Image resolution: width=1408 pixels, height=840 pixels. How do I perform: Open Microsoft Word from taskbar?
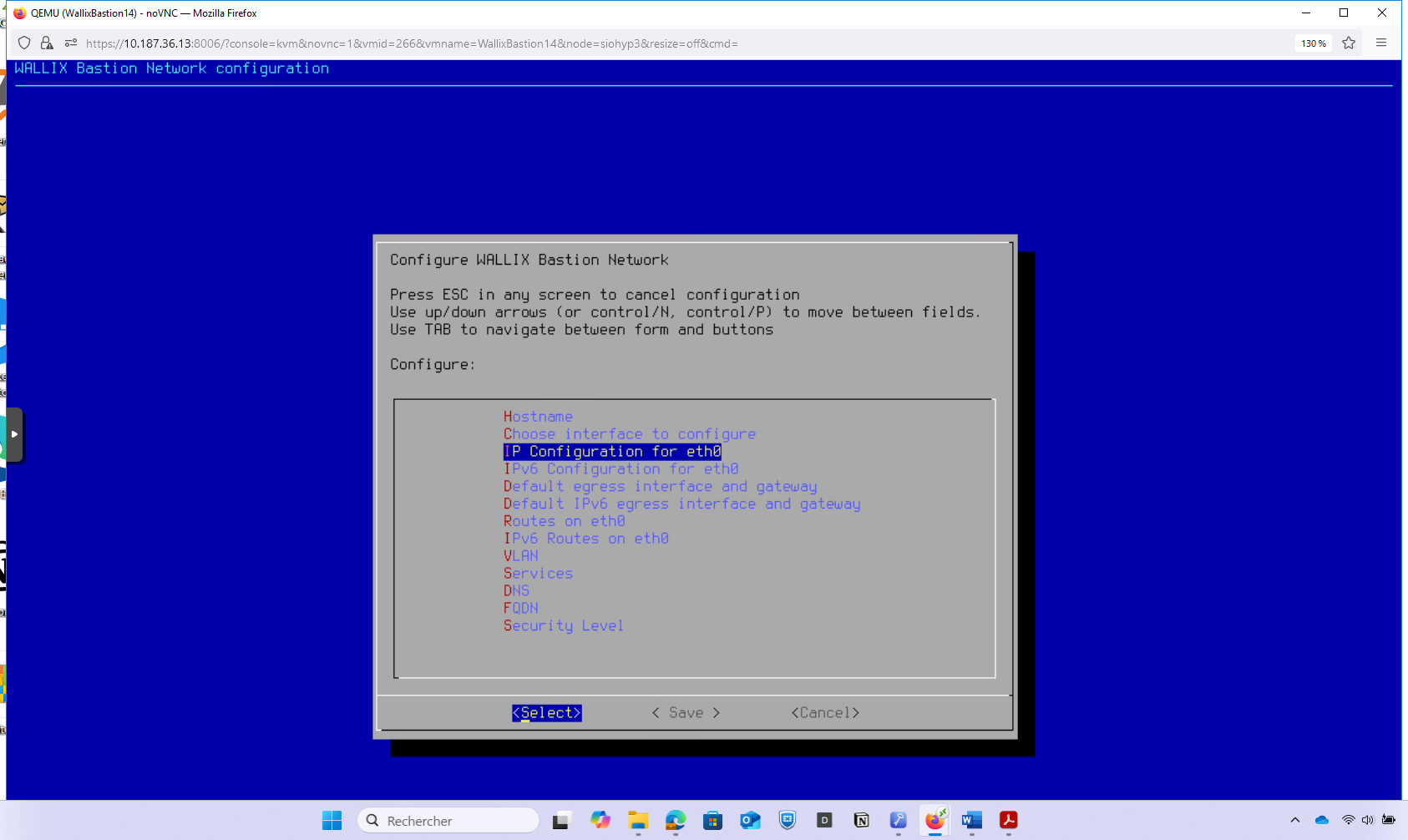point(971,821)
